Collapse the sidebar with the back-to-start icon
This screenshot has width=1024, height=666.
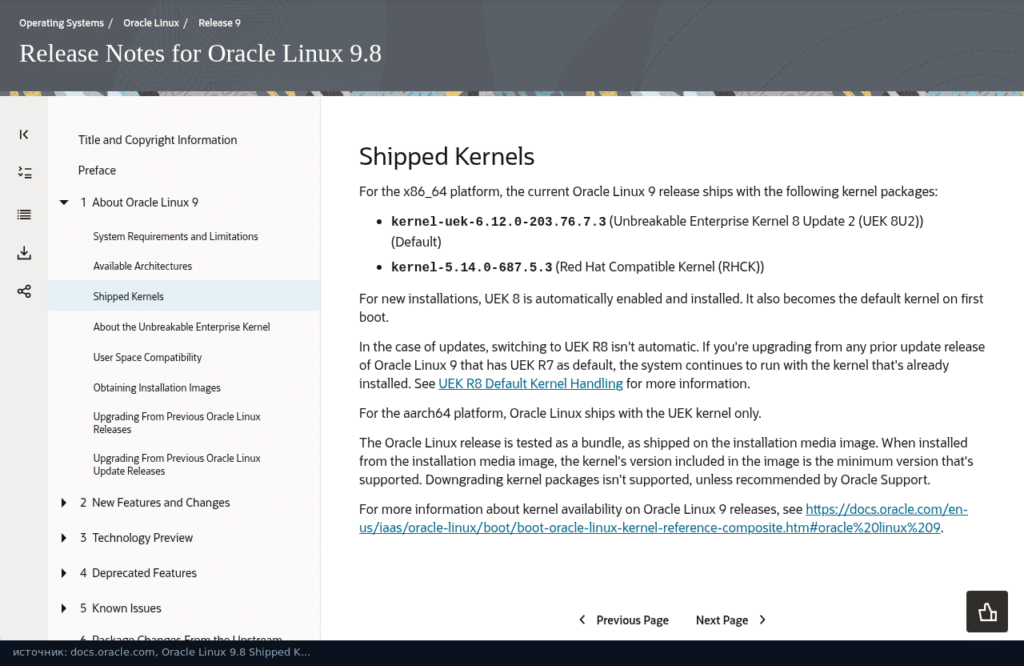[24, 135]
